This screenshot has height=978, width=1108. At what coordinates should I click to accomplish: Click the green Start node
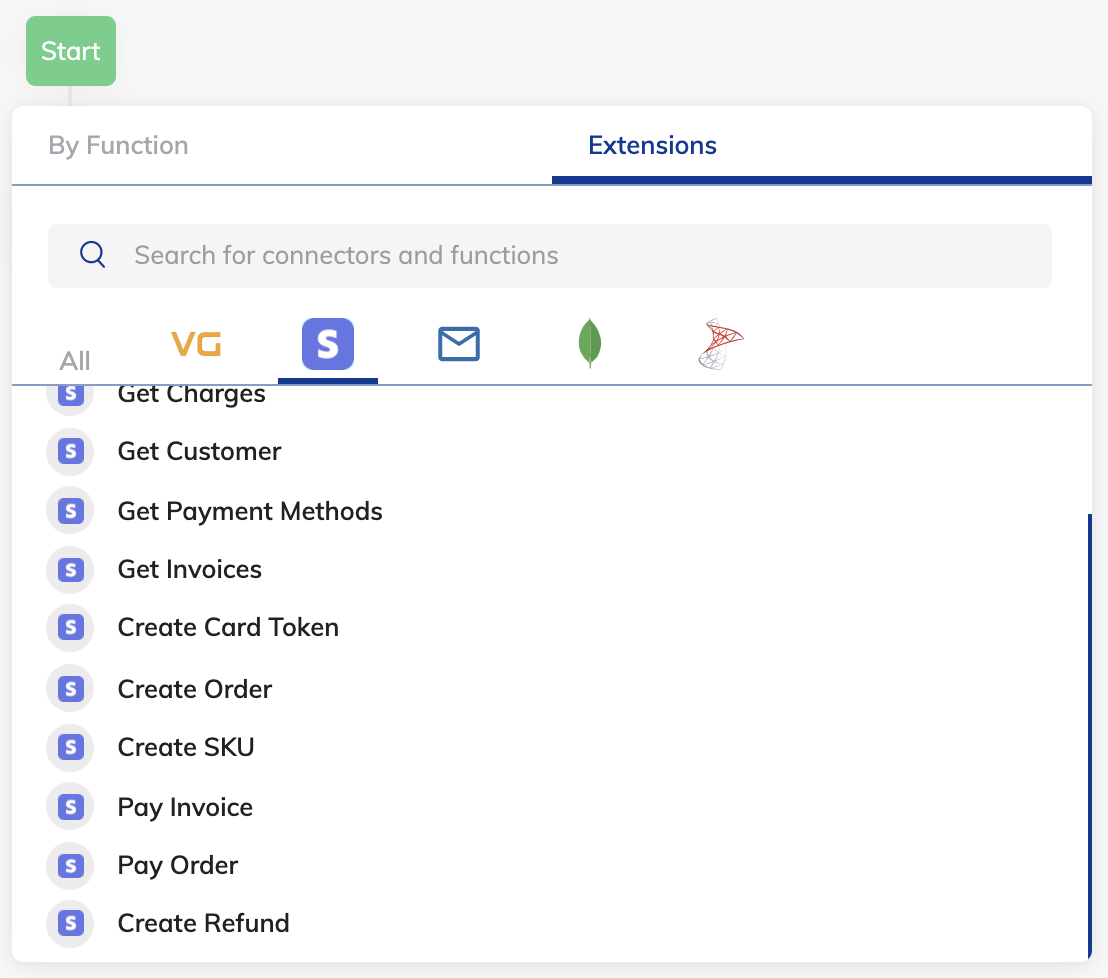(71, 51)
